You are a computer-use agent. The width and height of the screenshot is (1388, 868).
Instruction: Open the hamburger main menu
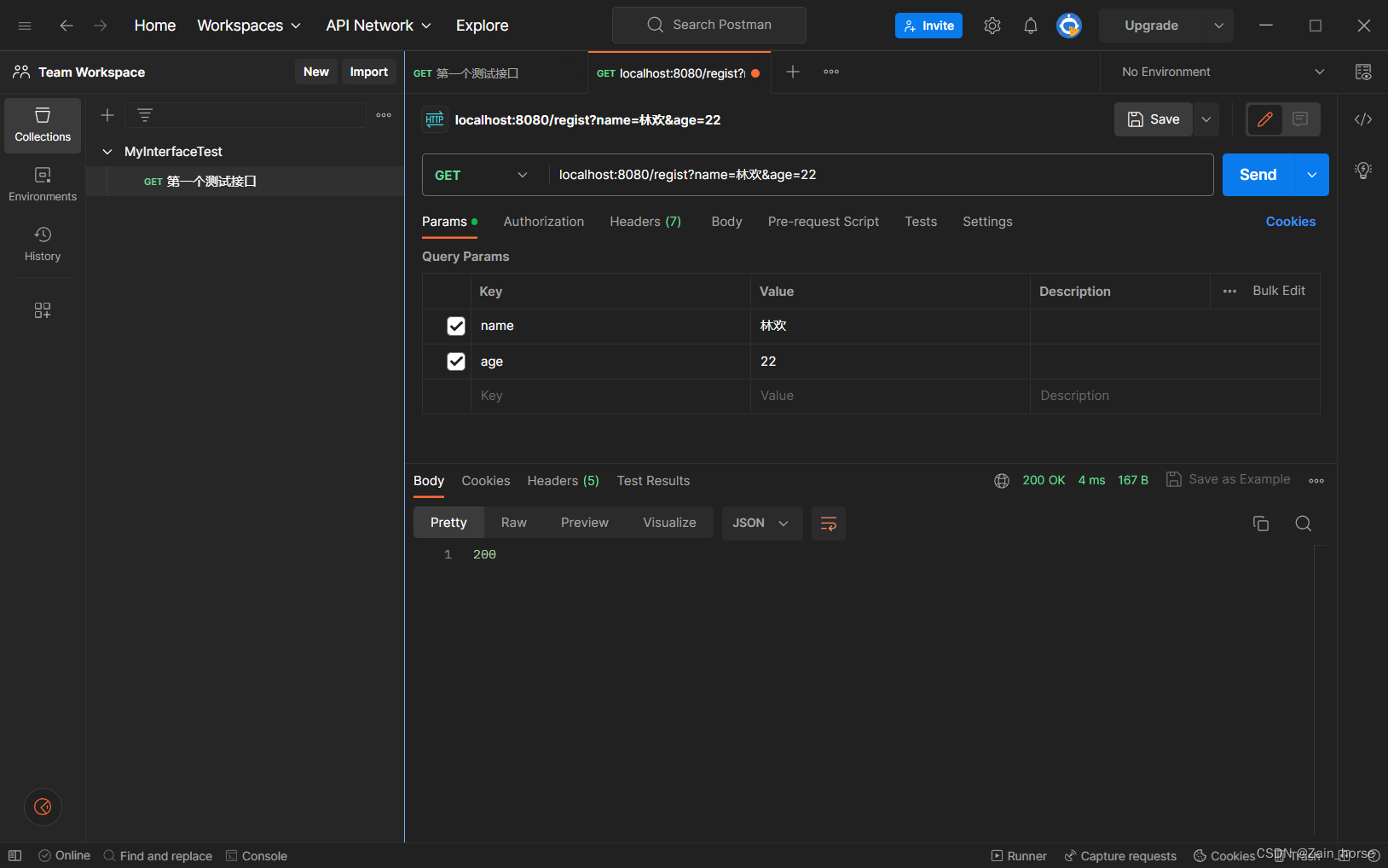(x=25, y=26)
